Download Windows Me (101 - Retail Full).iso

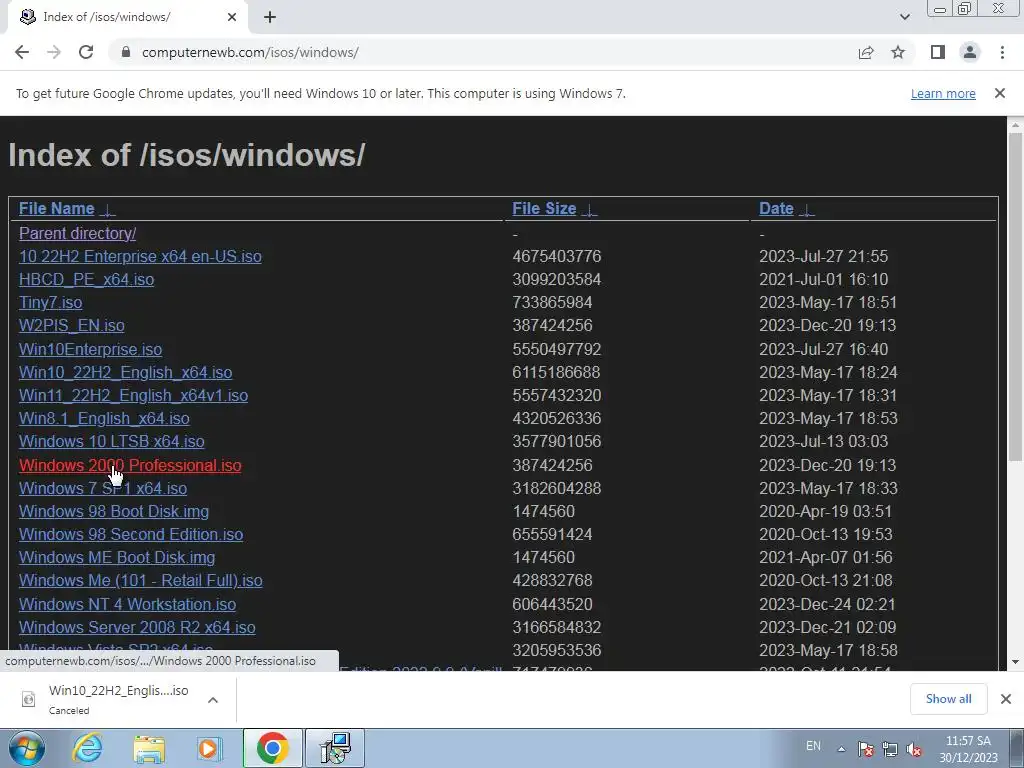140,581
